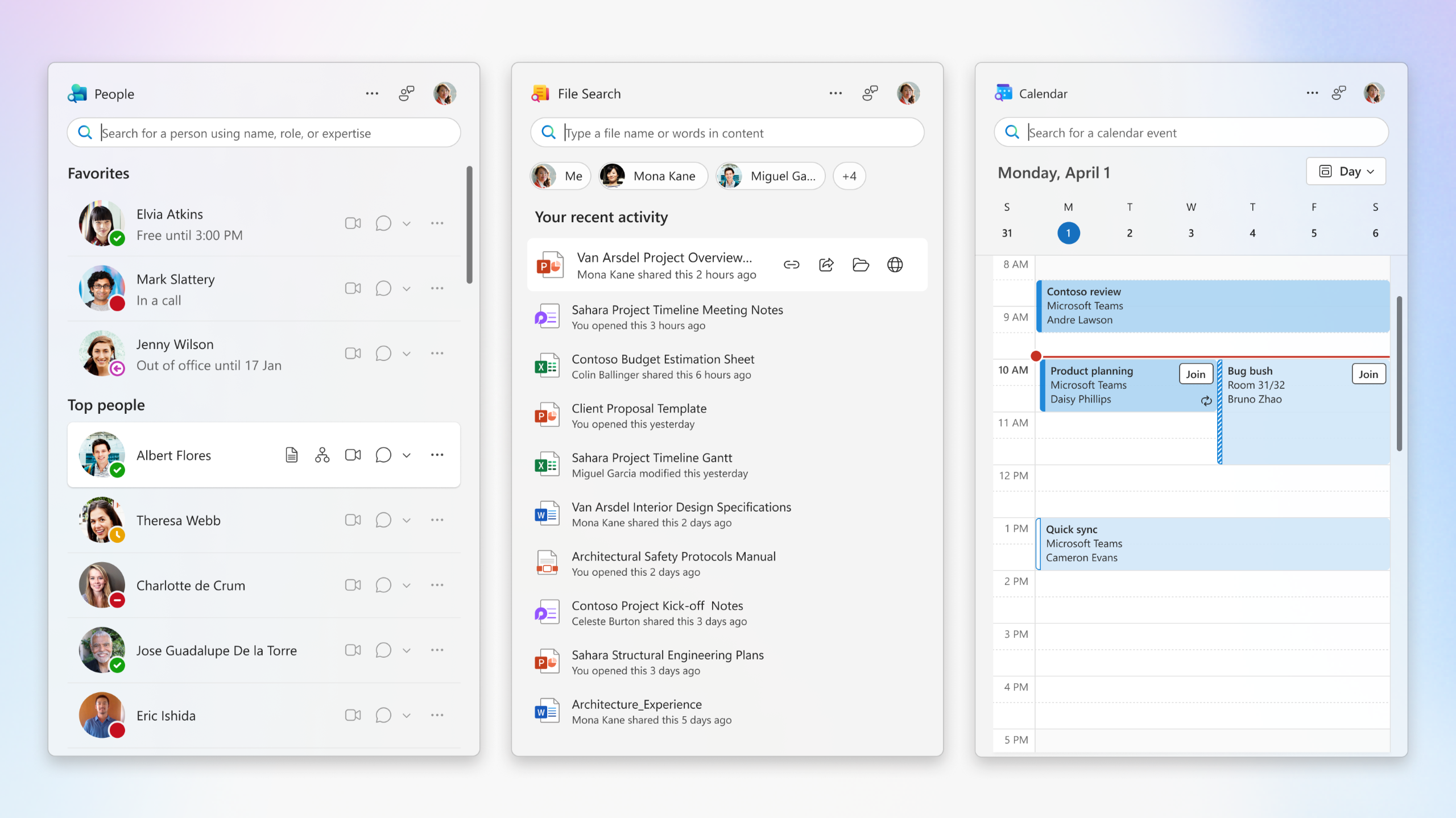Click the calendar vertical scrollbar

click(1399, 373)
